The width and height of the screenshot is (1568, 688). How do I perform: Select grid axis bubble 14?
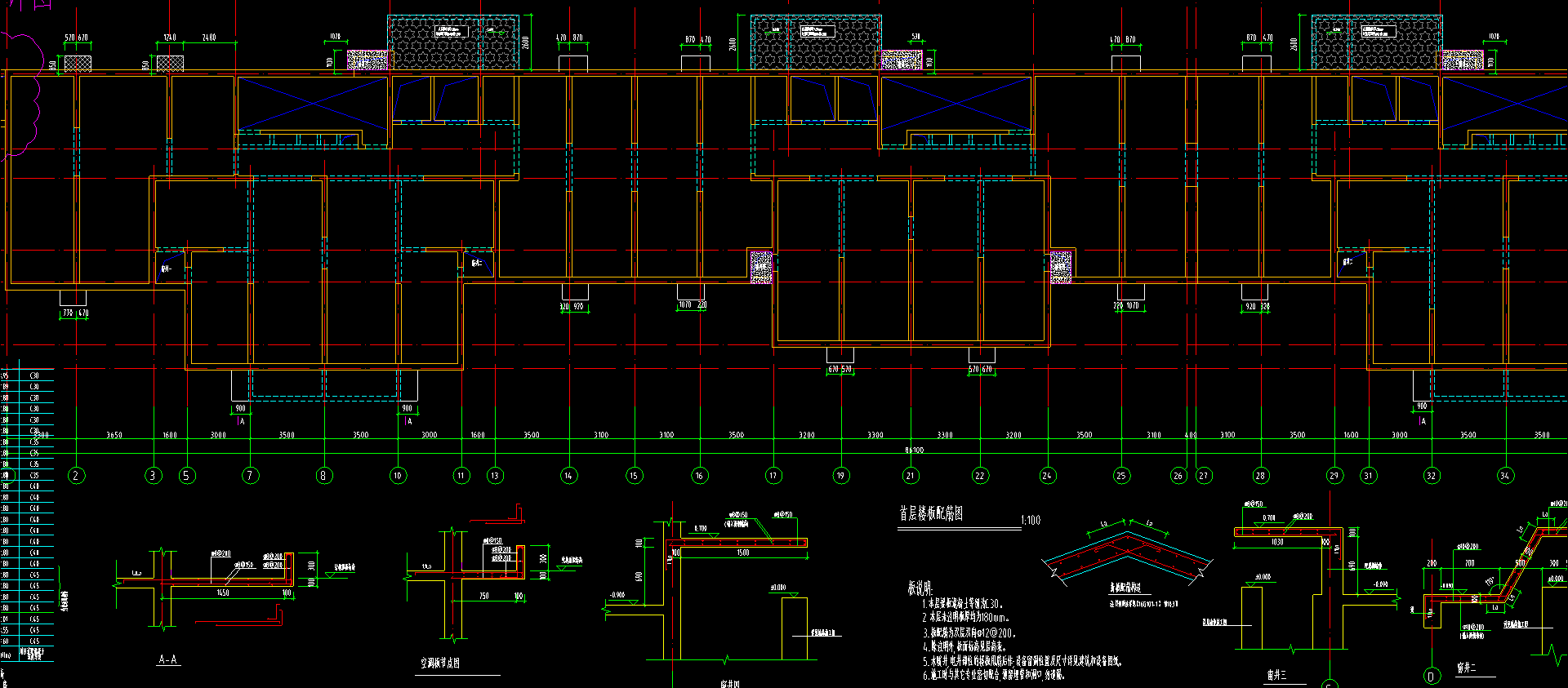pyautogui.click(x=568, y=475)
